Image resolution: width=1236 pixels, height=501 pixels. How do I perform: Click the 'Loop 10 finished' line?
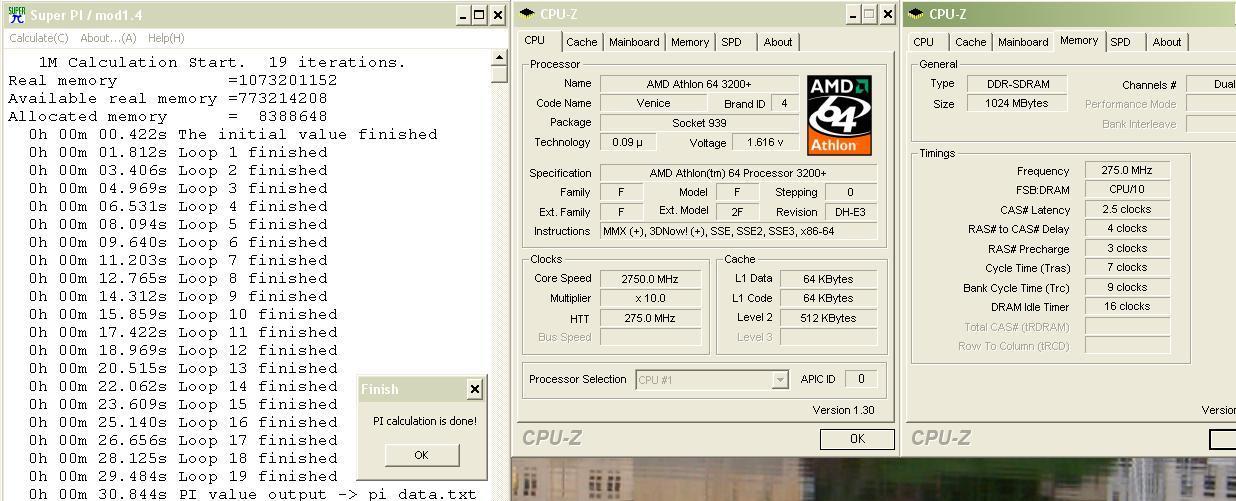(x=183, y=314)
